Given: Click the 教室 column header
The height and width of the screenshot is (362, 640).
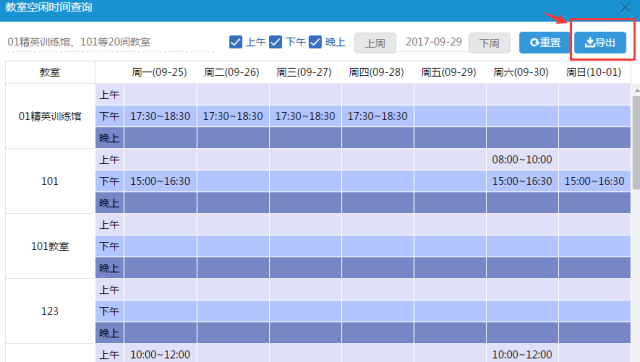Looking at the screenshot, I should [50, 73].
